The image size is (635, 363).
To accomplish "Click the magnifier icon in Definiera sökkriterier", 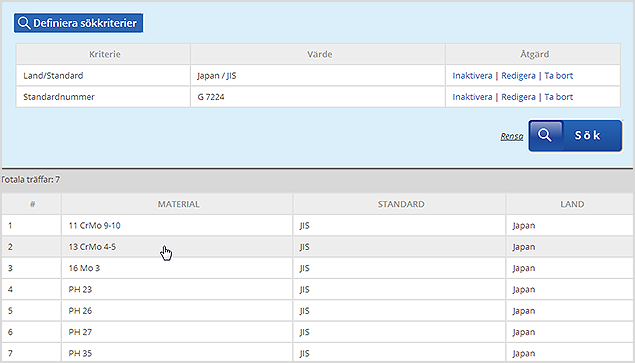I will coord(24,23).
